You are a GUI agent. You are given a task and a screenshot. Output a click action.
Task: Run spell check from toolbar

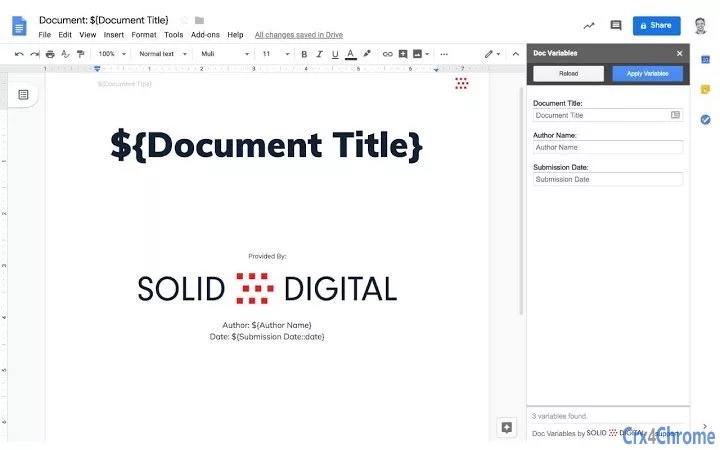pos(65,54)
